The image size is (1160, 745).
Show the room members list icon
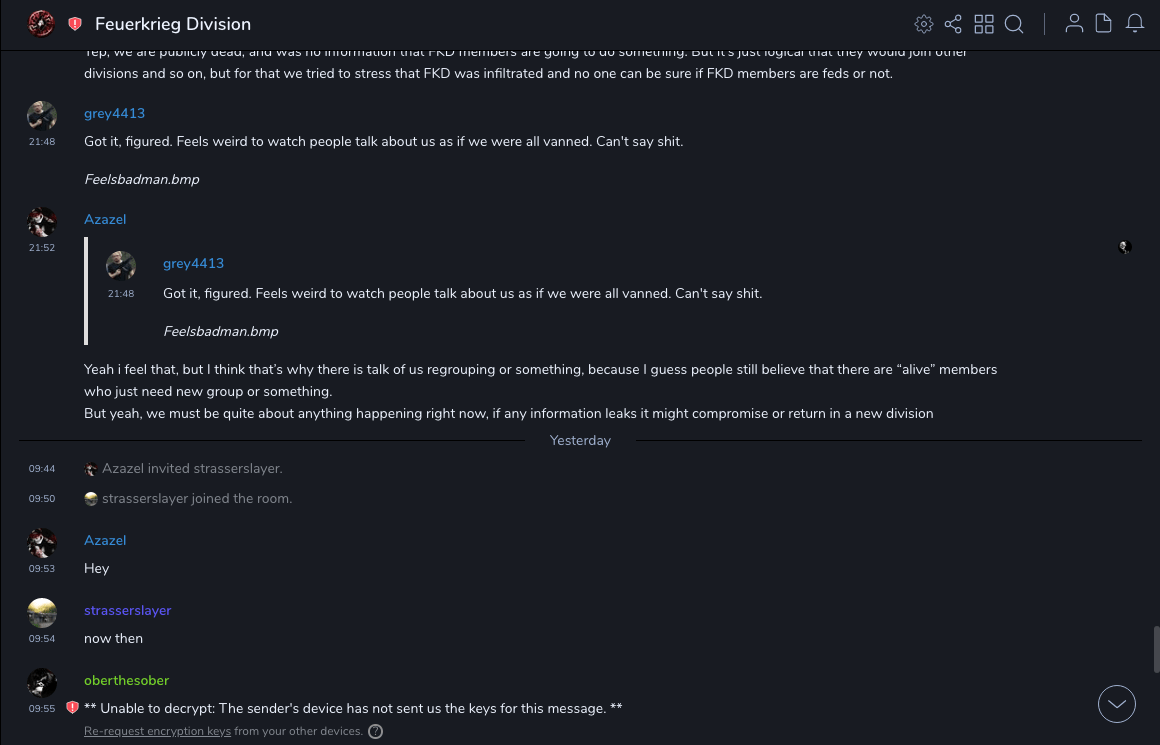pos(1074,24)
